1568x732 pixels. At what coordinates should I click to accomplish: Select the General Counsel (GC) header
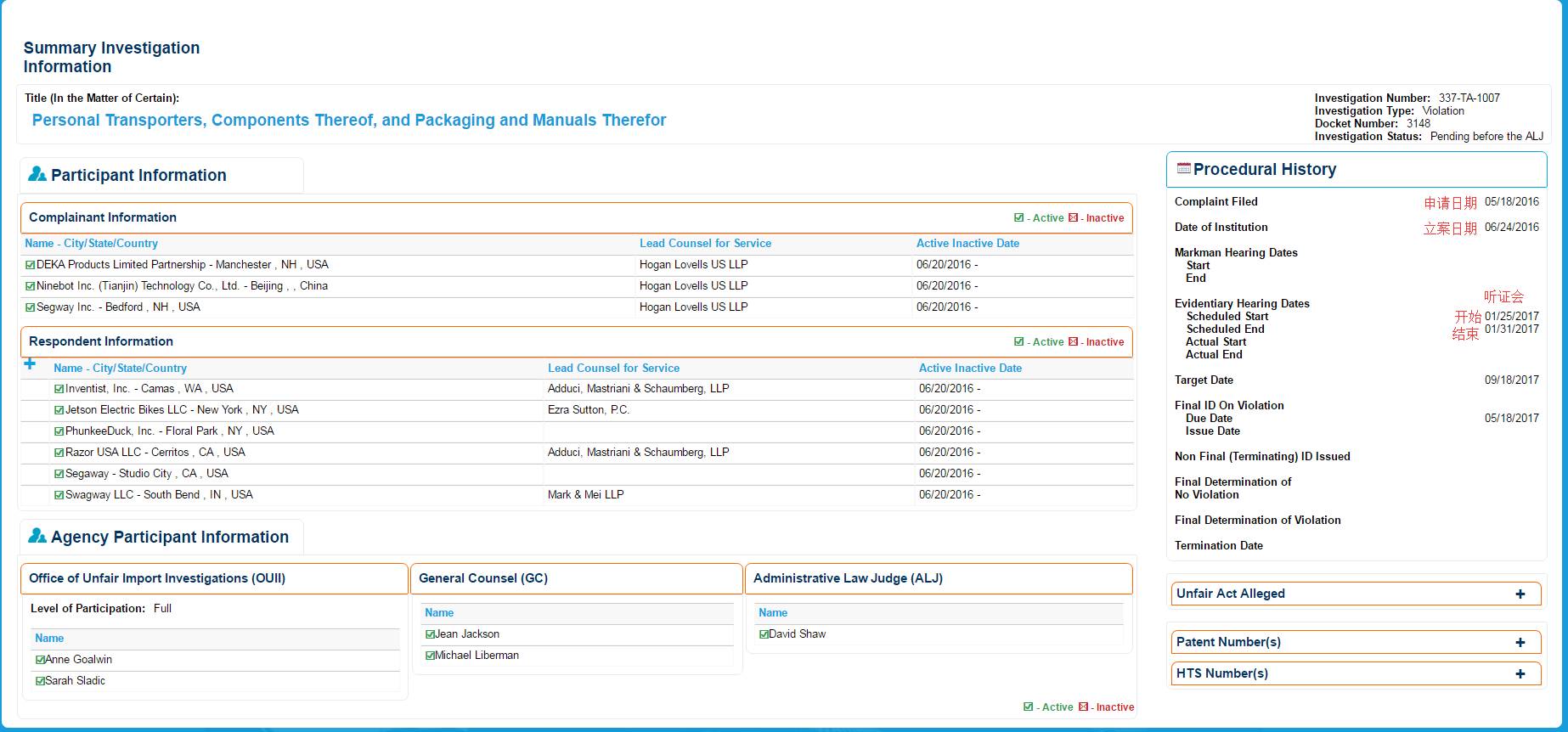(x=577, y=579)
